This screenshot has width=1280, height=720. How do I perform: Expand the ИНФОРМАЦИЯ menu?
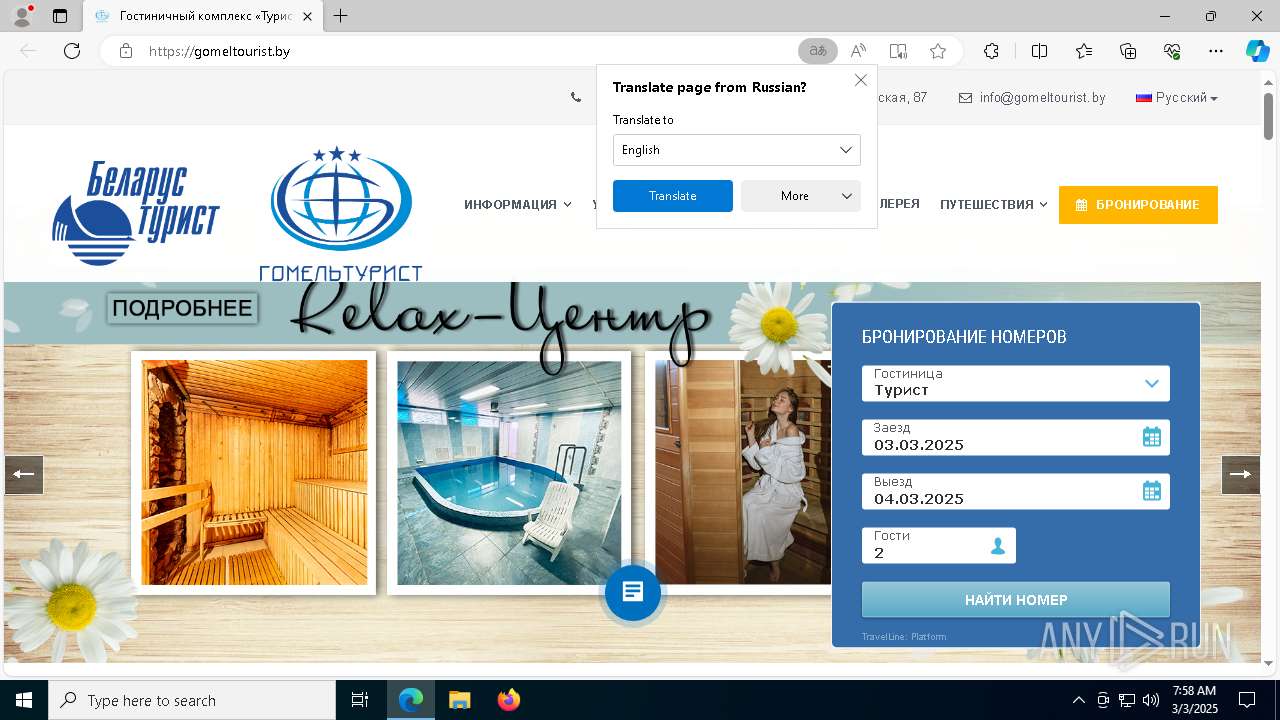click(518, 204)
